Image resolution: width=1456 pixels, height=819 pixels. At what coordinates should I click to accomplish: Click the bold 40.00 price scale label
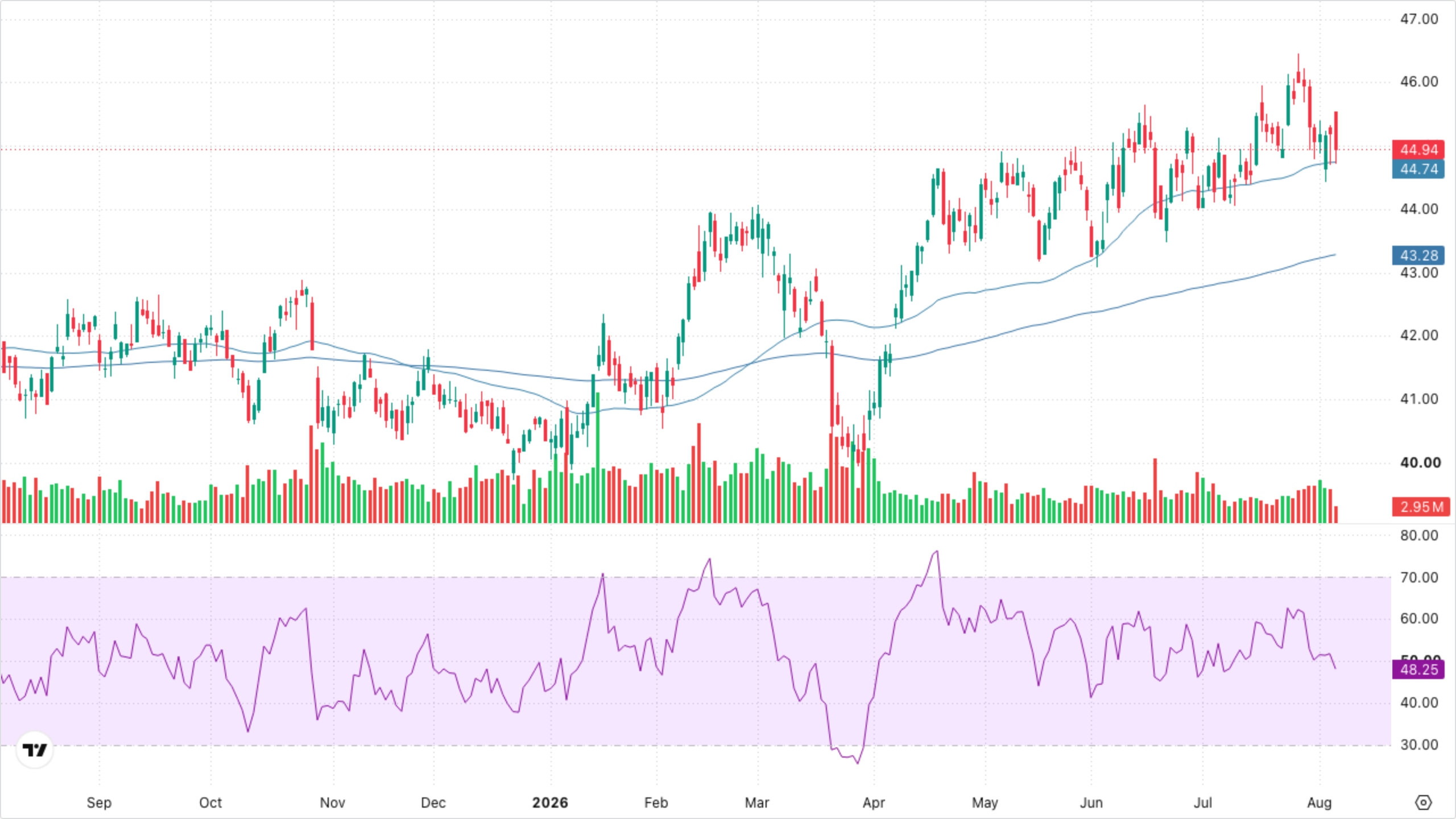click(x=1420, y=462)
